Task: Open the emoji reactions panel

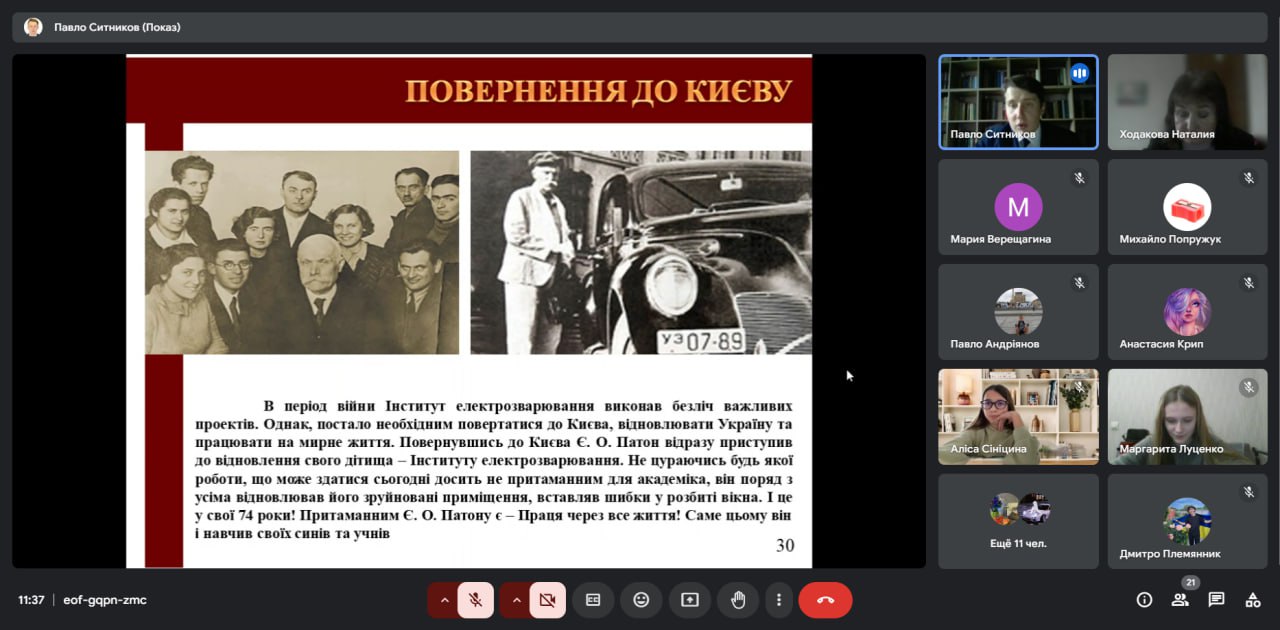Action: tap(641, 600)
